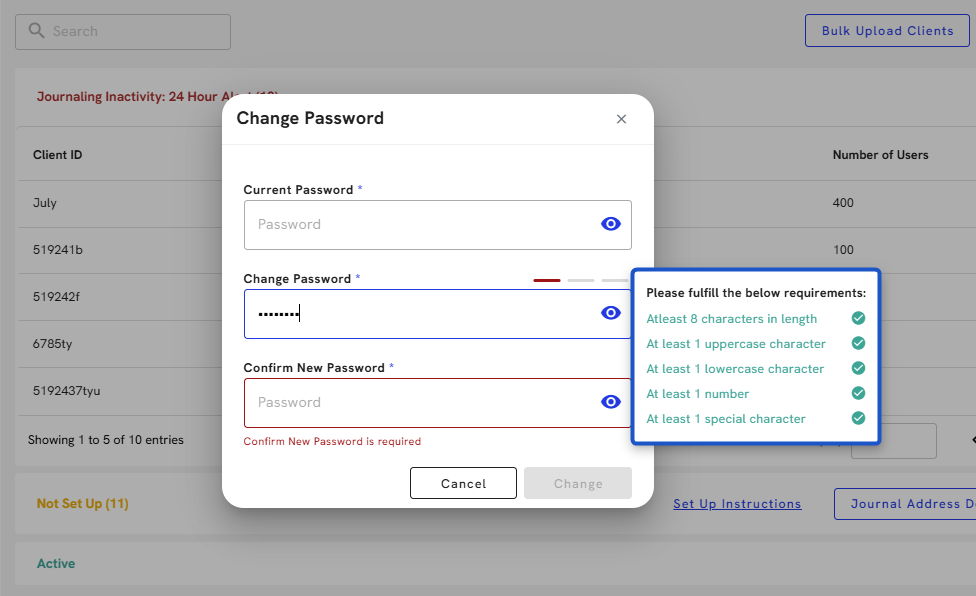The height and width of the screenshot is (596, 976).
Task: Click the search magnifier icon
Action: [37, 31]
